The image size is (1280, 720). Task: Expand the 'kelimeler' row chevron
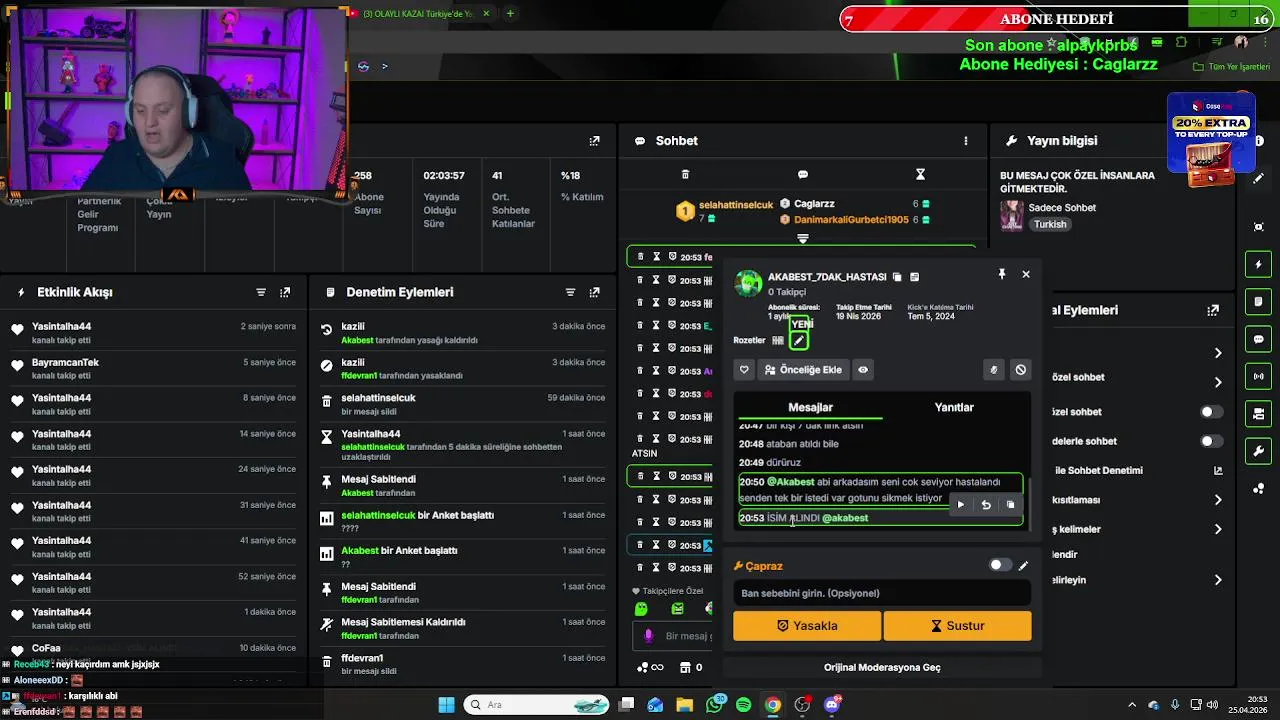point(1217,529)
